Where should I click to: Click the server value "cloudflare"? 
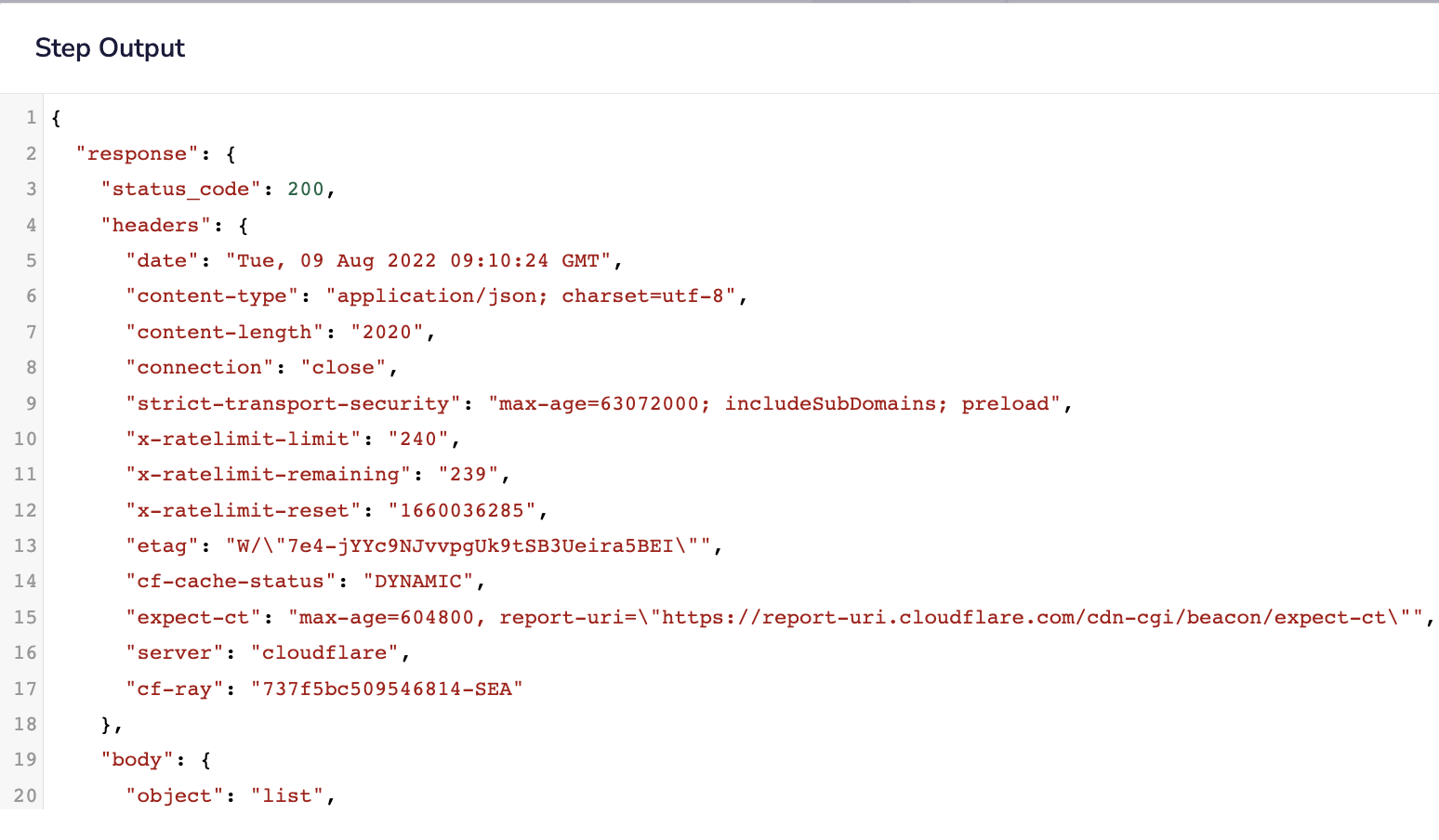(x=324, y=653)
